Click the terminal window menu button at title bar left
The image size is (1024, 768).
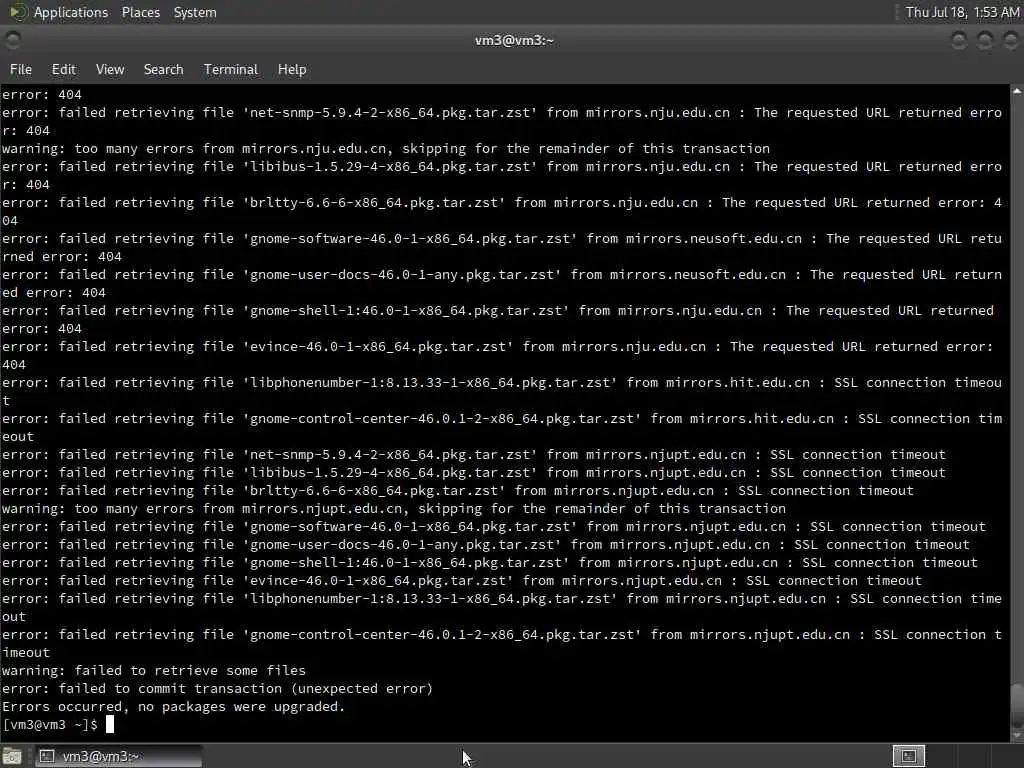[x=12, y=40]
